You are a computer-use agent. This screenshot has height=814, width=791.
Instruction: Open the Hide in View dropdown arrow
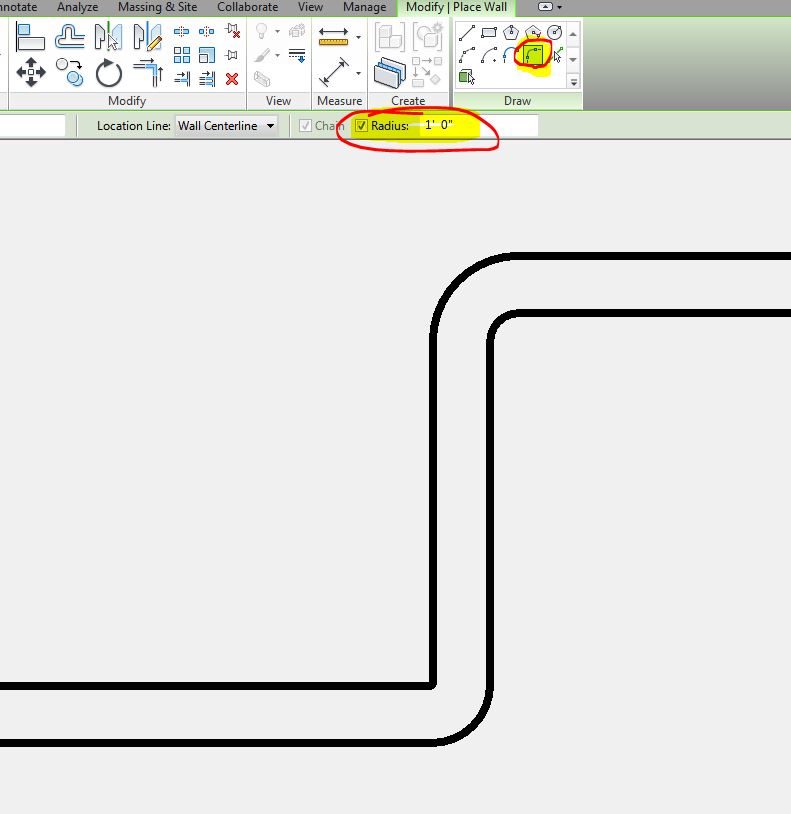coord(278,32)
